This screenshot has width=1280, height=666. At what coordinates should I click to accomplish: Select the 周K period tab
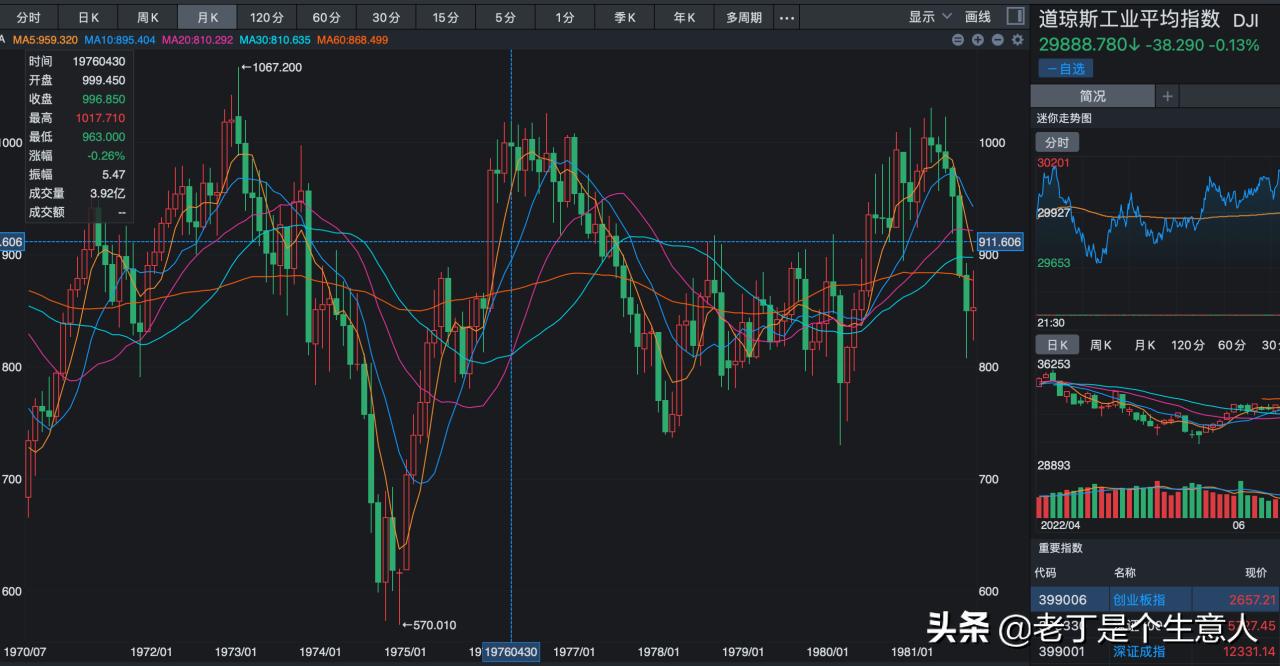(148, 17)
